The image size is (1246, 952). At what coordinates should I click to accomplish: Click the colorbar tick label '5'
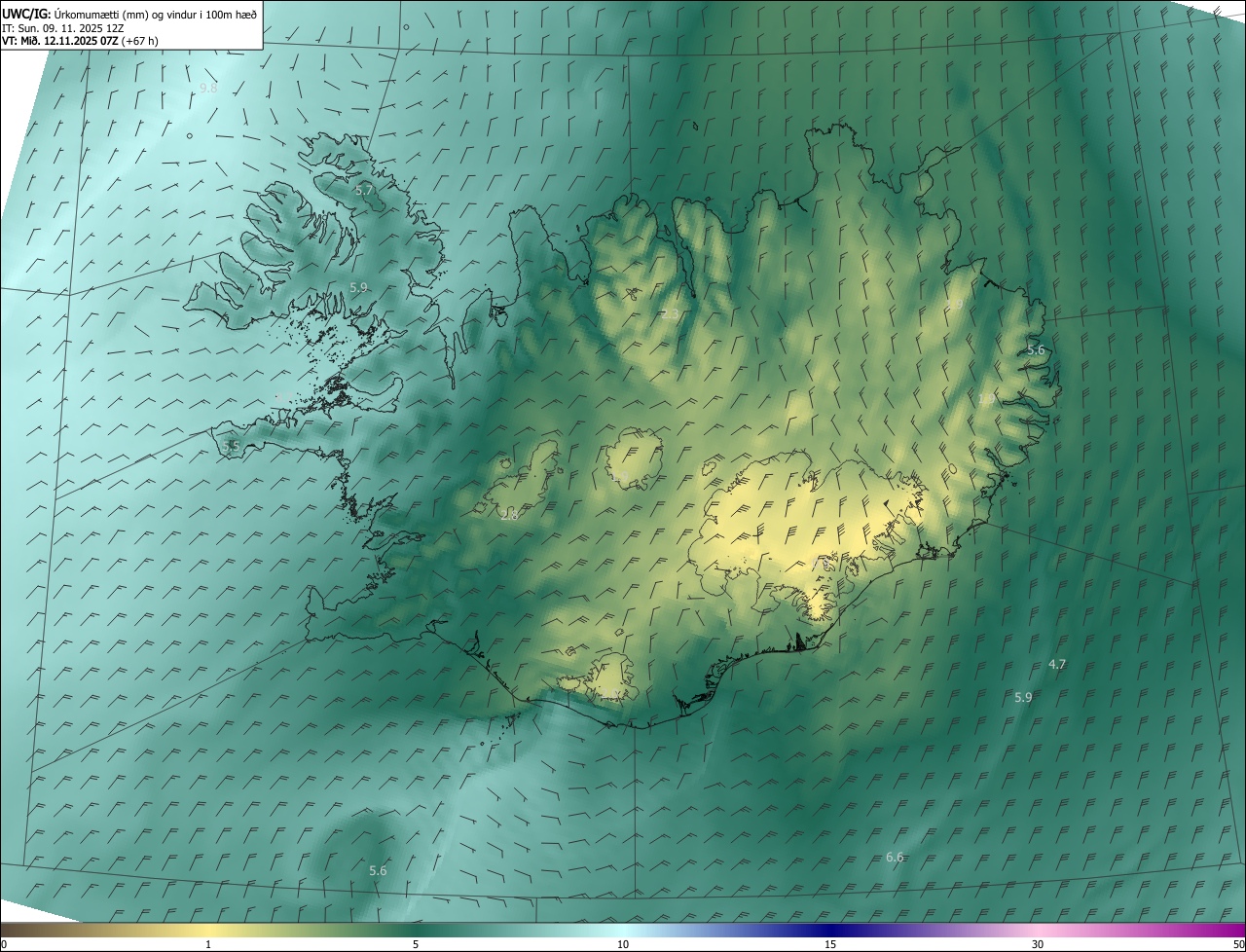tap(416, 944)
